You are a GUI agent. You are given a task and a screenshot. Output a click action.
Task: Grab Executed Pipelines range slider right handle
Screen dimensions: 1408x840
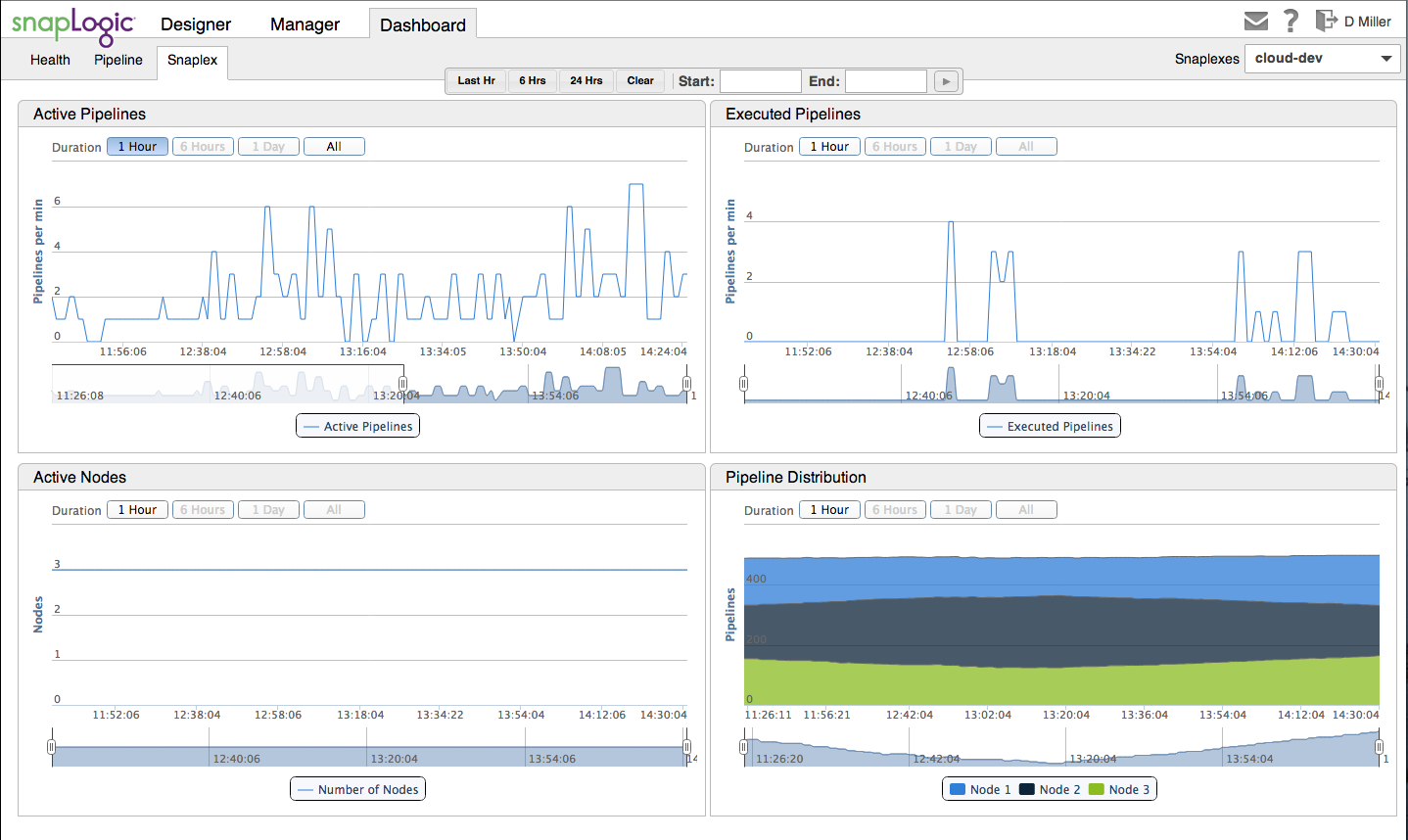(1379, 384)
